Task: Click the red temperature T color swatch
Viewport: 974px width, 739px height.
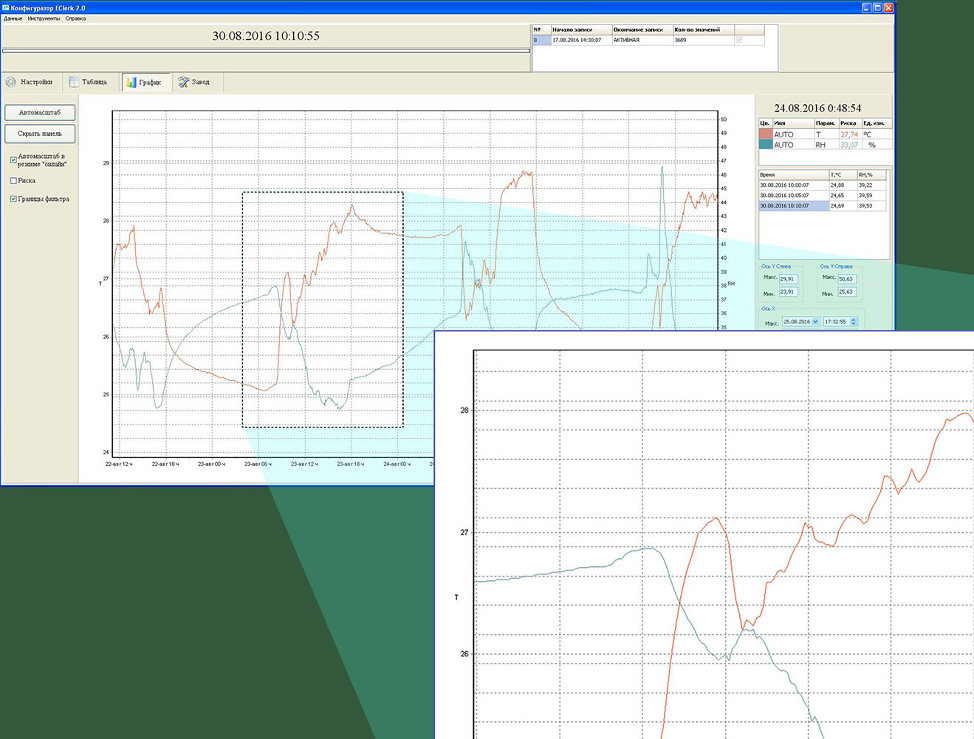Action: (765, 134)
